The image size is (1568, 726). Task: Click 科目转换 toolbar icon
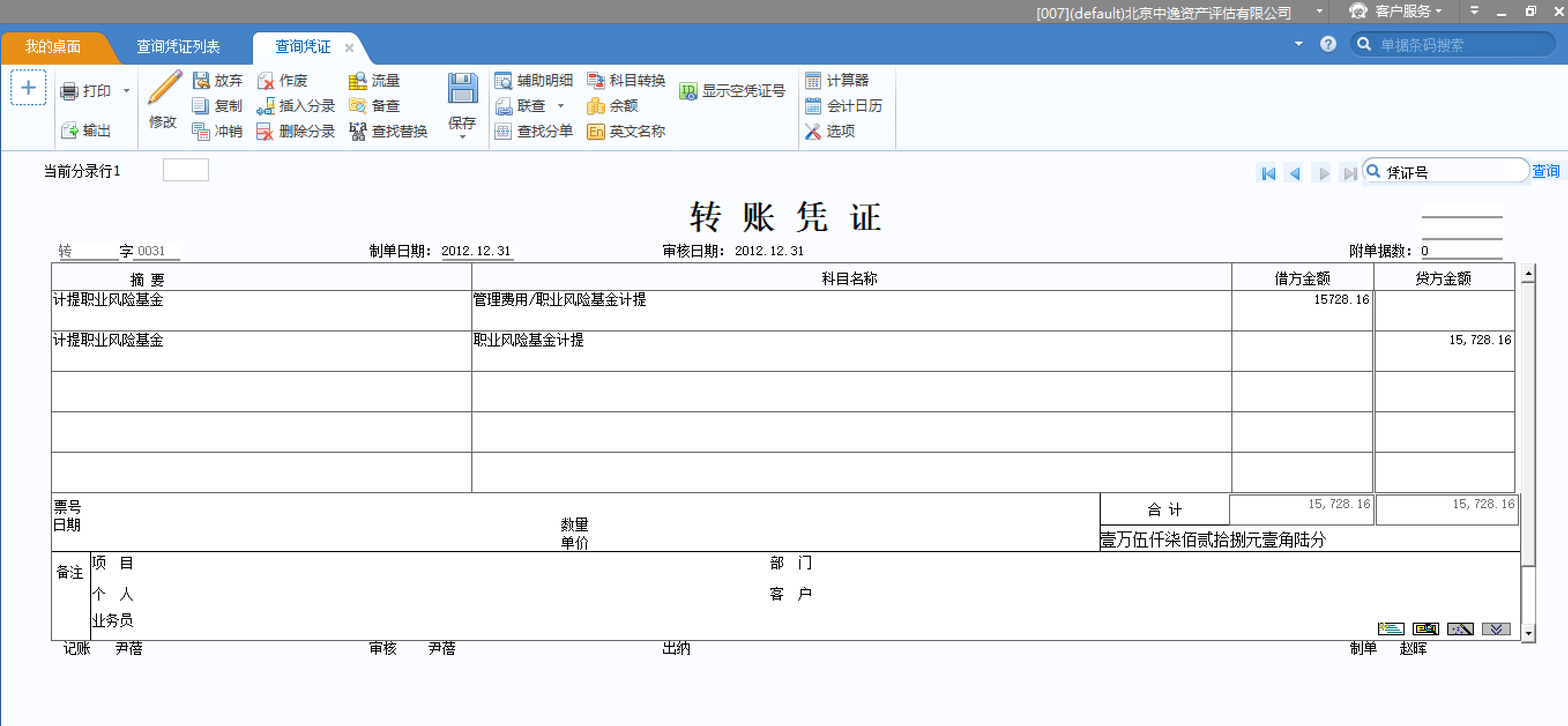click(595, 80)
